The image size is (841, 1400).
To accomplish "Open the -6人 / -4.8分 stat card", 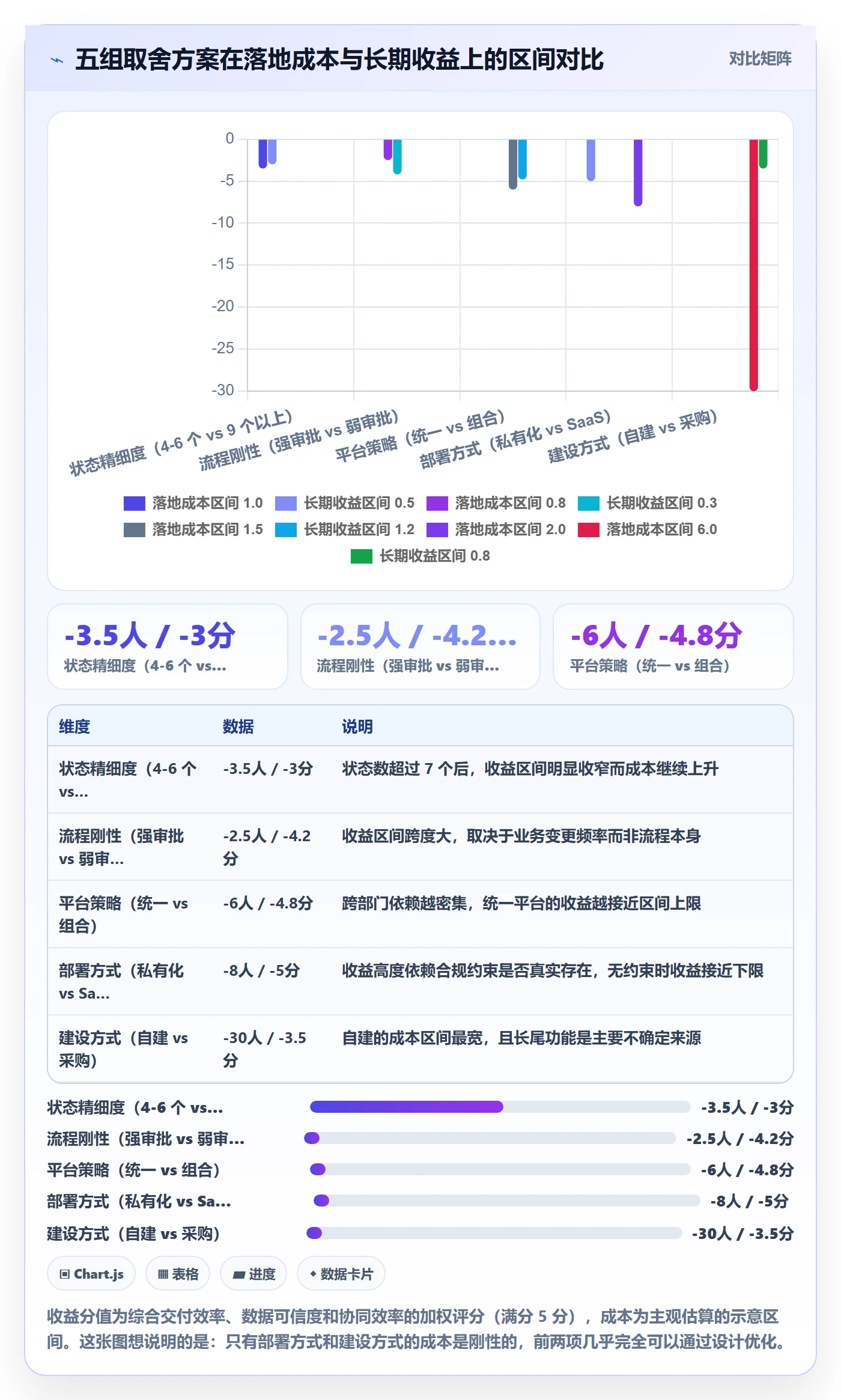I will 673,647.
